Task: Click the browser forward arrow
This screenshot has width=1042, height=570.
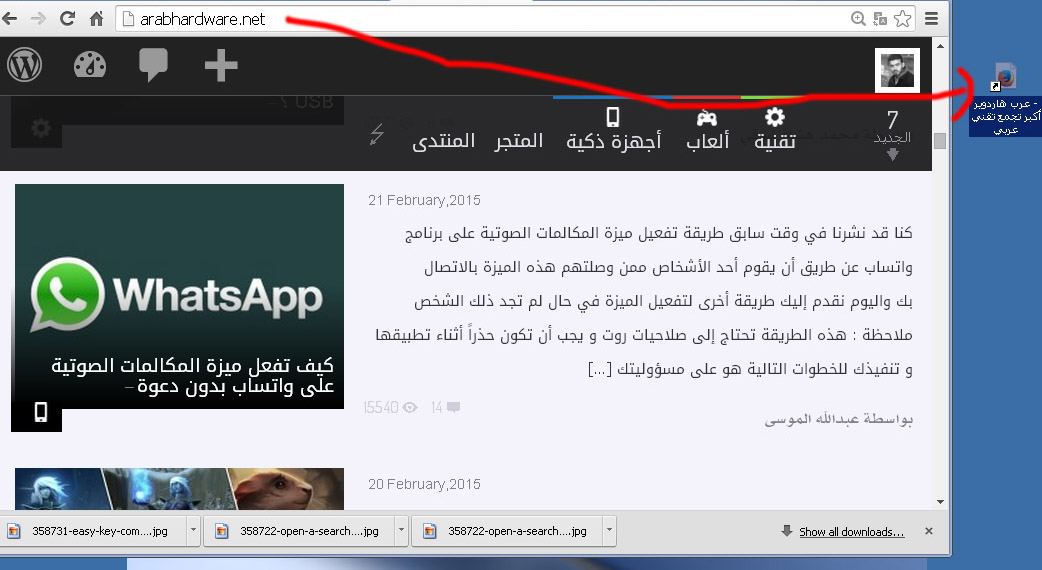Action: click(x=39, y=19)
